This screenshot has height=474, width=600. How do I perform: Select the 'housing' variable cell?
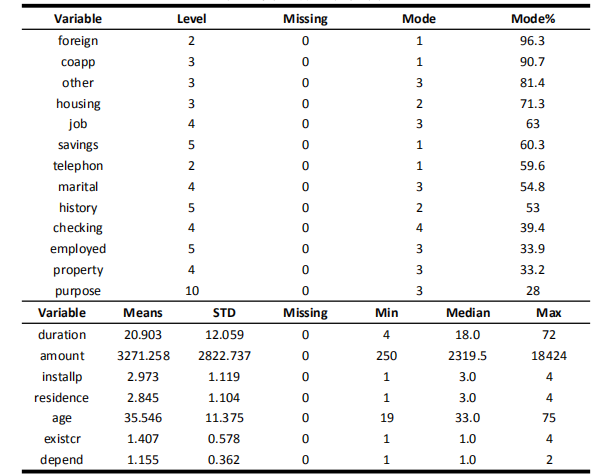(78, 103)
